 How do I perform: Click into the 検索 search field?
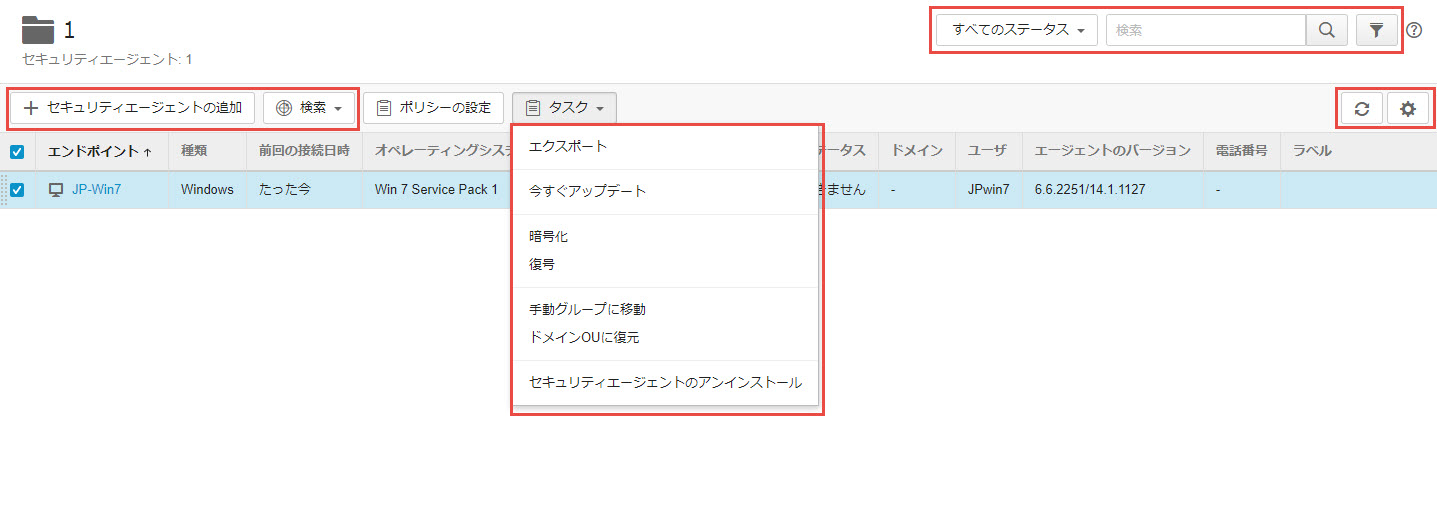1205,30
